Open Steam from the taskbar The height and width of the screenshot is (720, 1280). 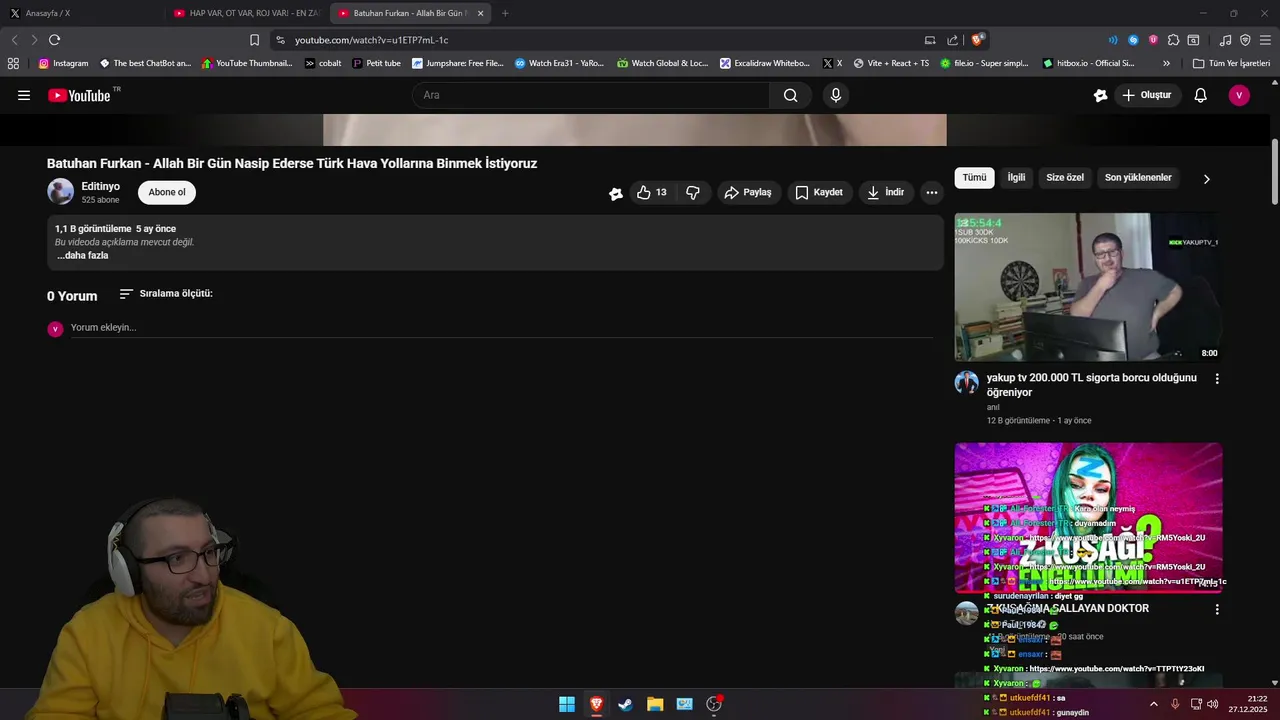pyautogui.click(x=625, y=704)
